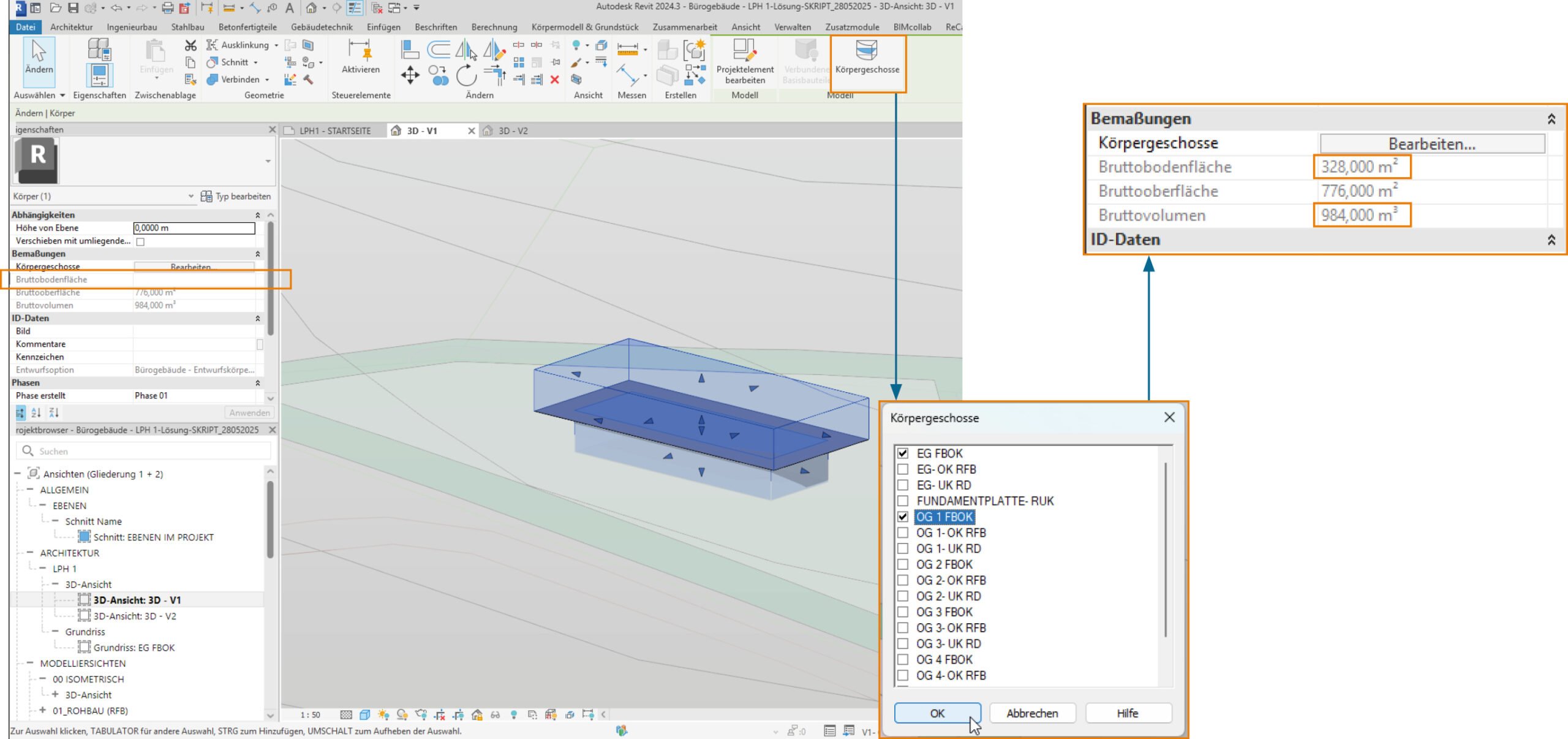
Task: Click the reveal hidden elements lightbulb icon
Action: 514,714
